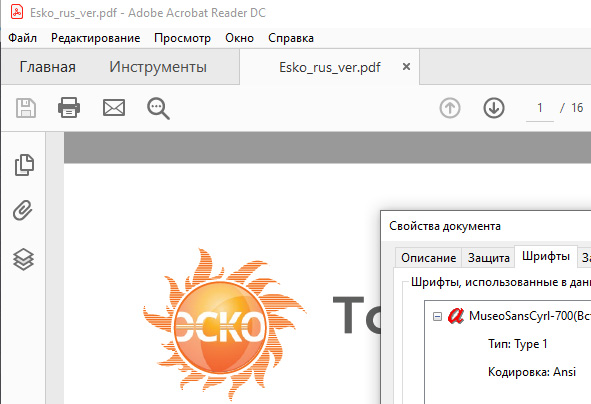Click the current page number field
The image size is (591, 404).
tap(540, 109)
